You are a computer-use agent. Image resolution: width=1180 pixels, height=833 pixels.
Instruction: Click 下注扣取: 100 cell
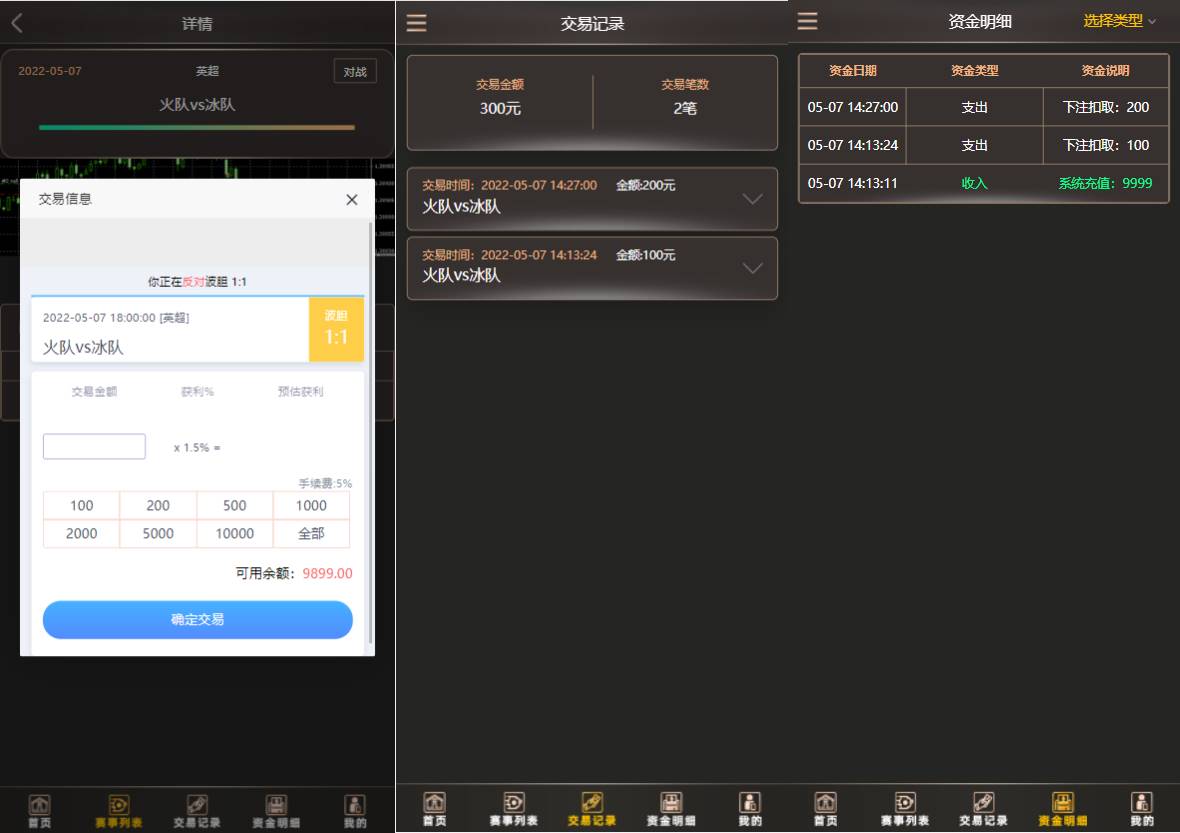pyautogui.click(x=1105, y=144)
